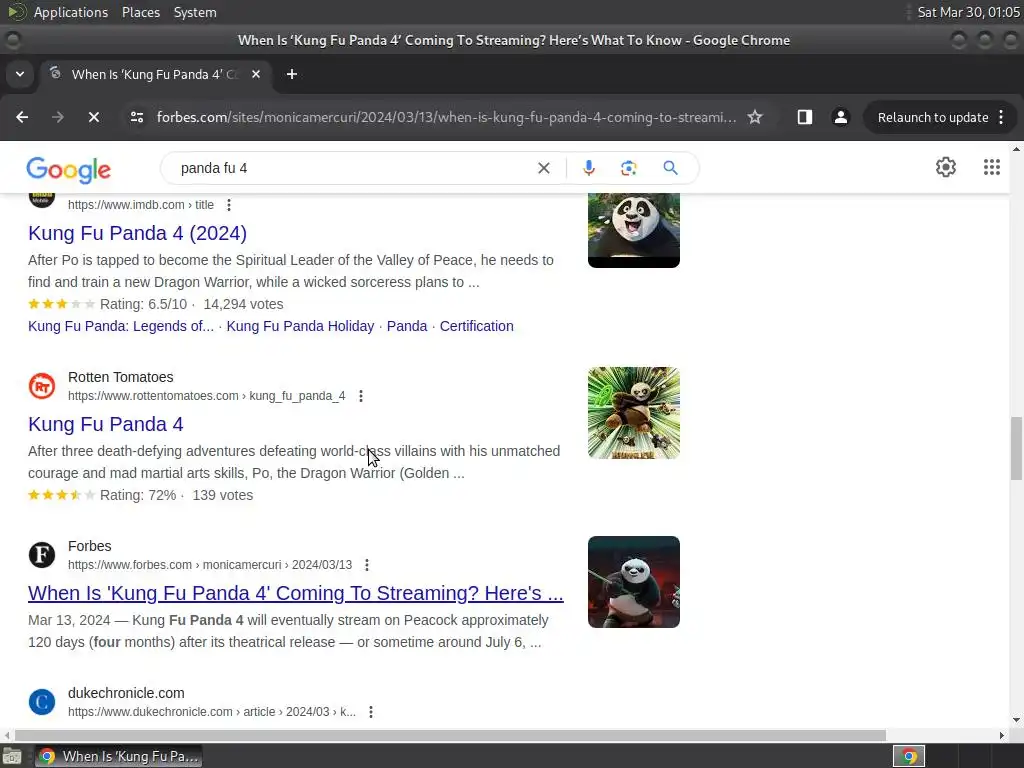The height and width of the screenshot is (768, 1024).
Task: Submit search with magnifying glass icon
Action: tap(670, 168)
